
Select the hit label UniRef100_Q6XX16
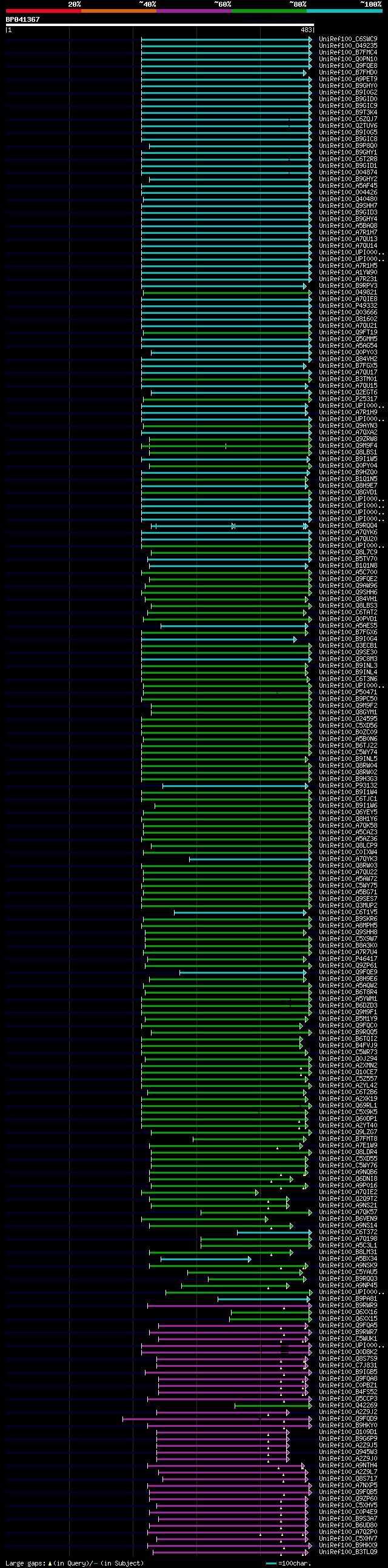(348, 1312)
